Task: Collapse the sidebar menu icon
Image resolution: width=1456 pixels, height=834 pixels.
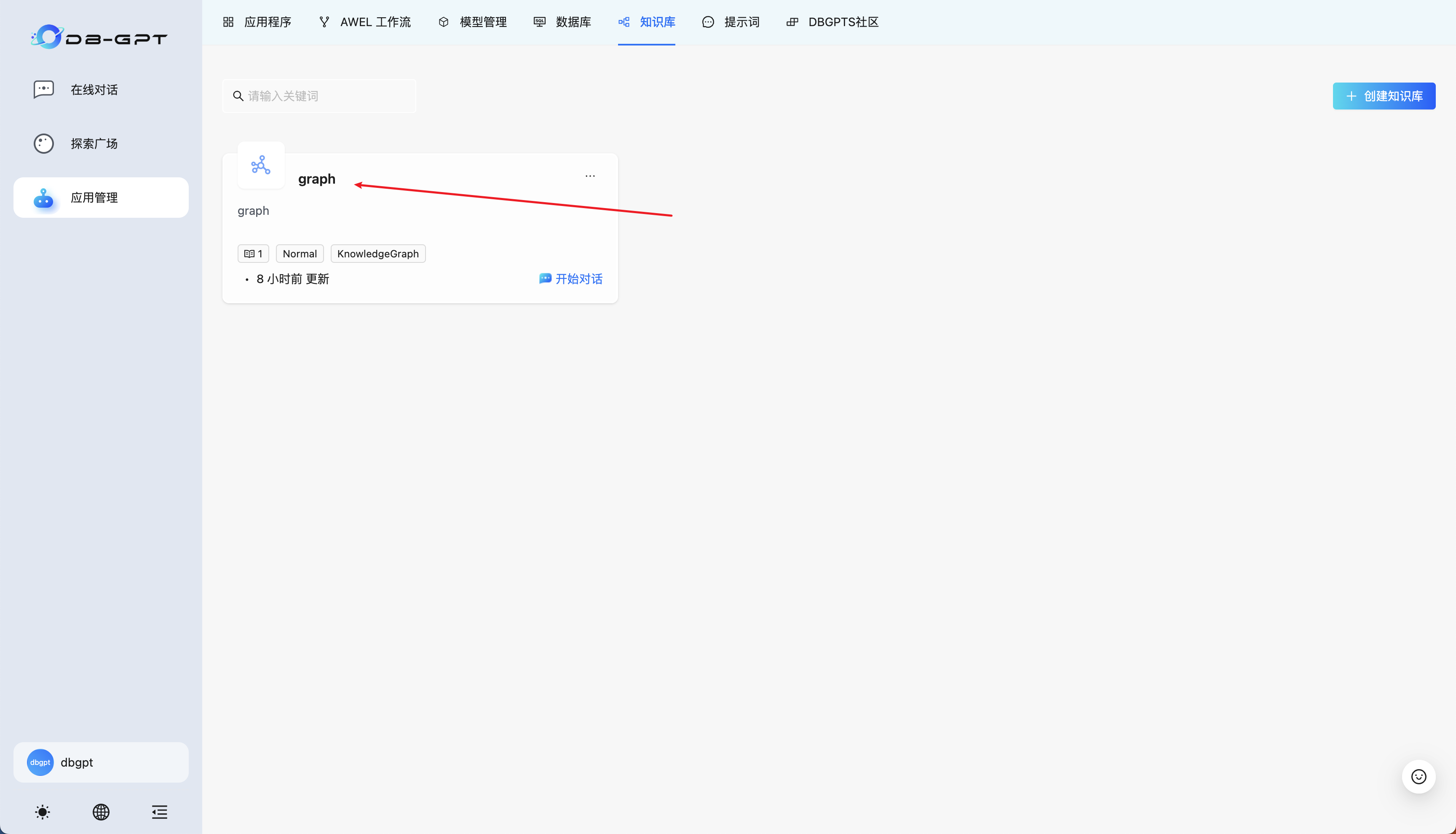Action: click(159, 812)
